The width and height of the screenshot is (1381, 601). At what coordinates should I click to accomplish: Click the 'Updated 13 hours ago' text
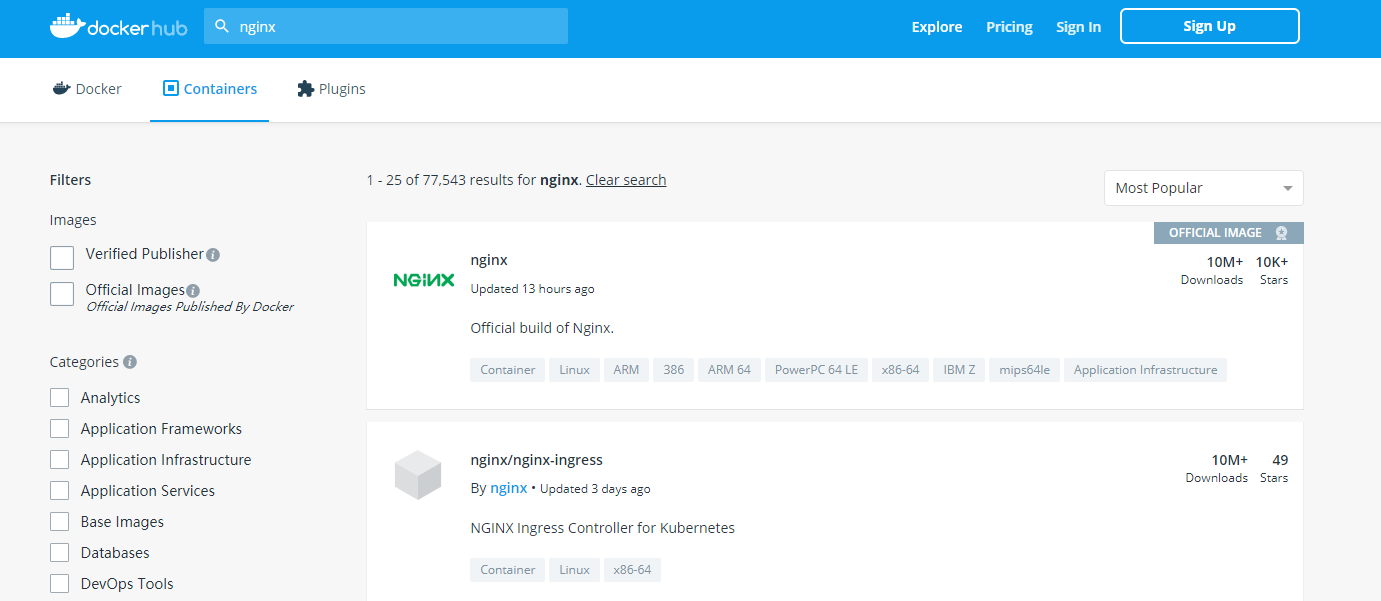click(x=533, y=289)
